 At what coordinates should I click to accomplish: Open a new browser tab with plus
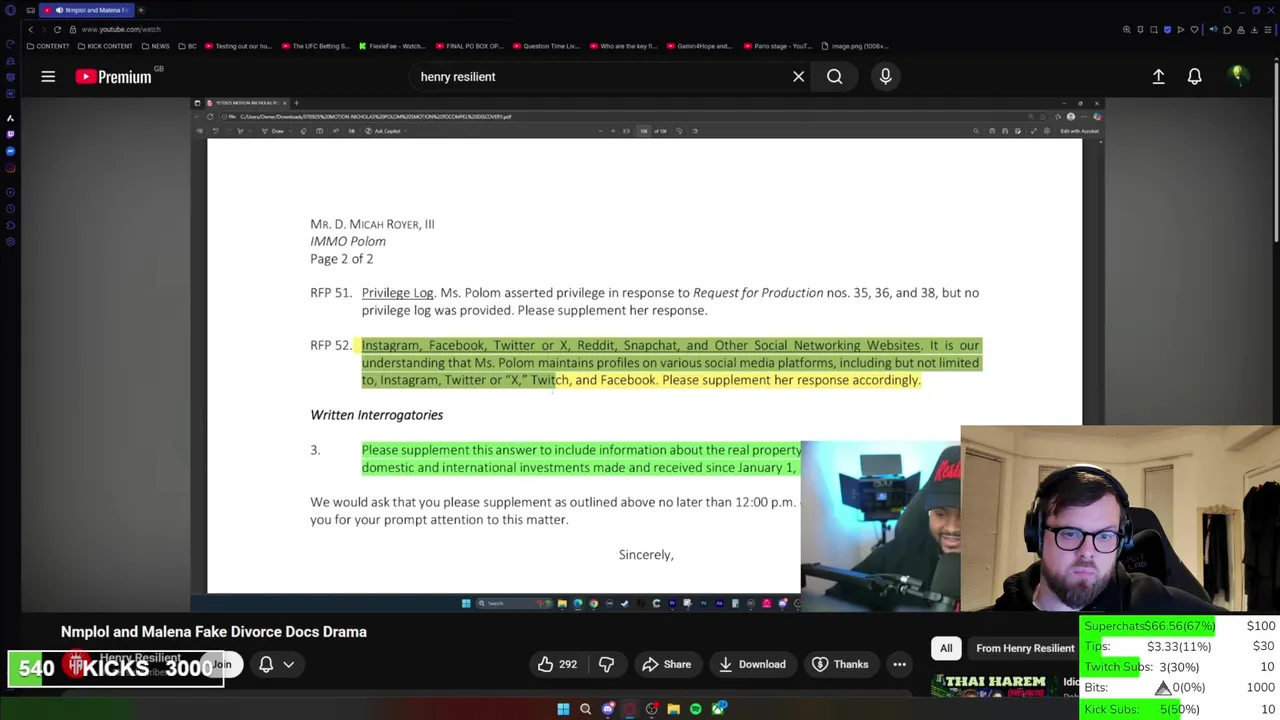tap(140, 10)
